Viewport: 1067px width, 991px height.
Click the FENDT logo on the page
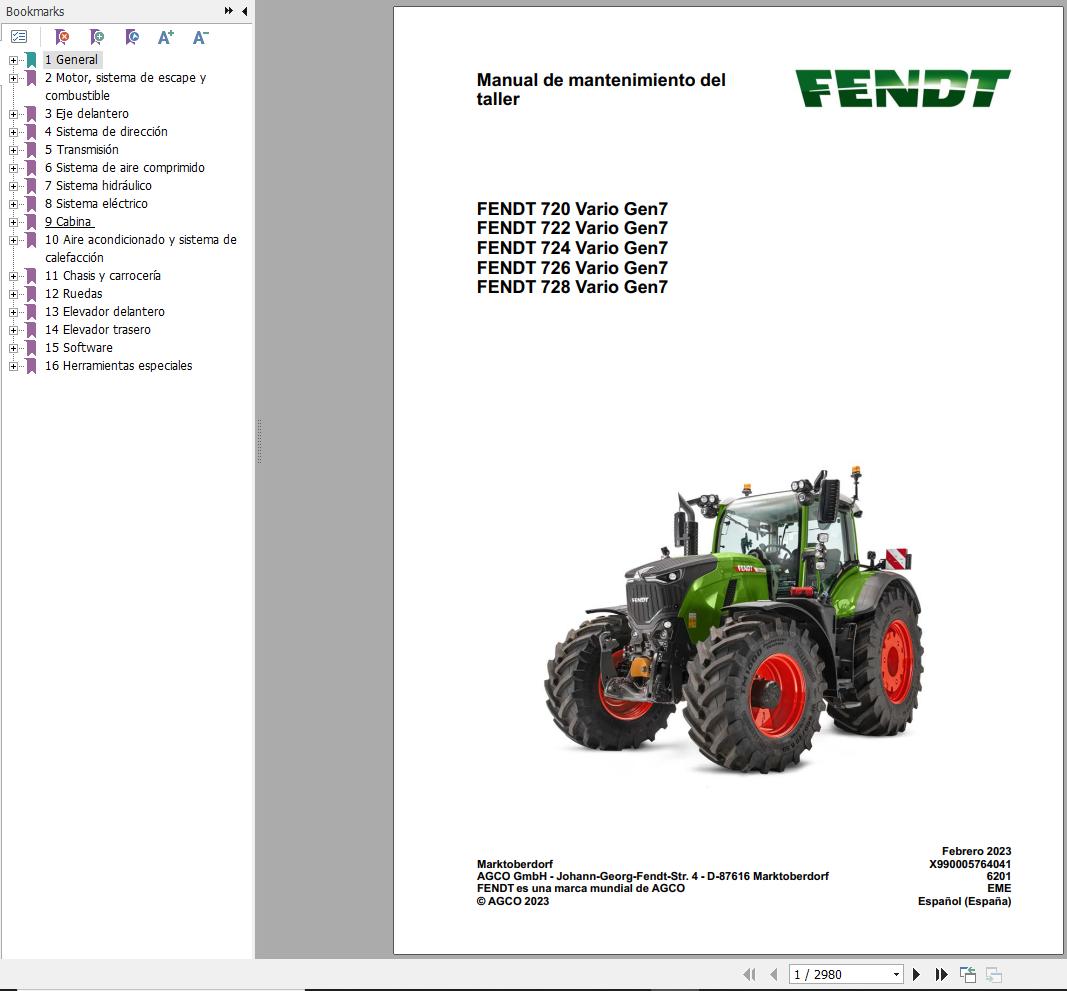(903, 88)
